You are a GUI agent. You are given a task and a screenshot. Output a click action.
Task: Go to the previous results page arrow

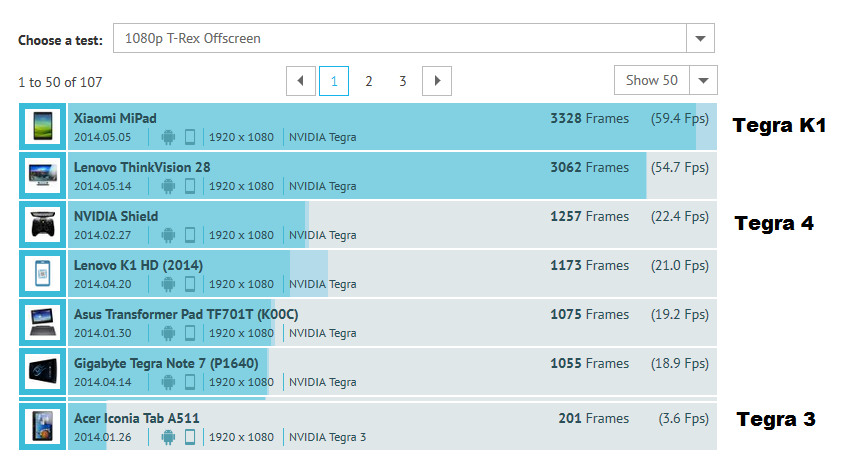click(301, 81)
